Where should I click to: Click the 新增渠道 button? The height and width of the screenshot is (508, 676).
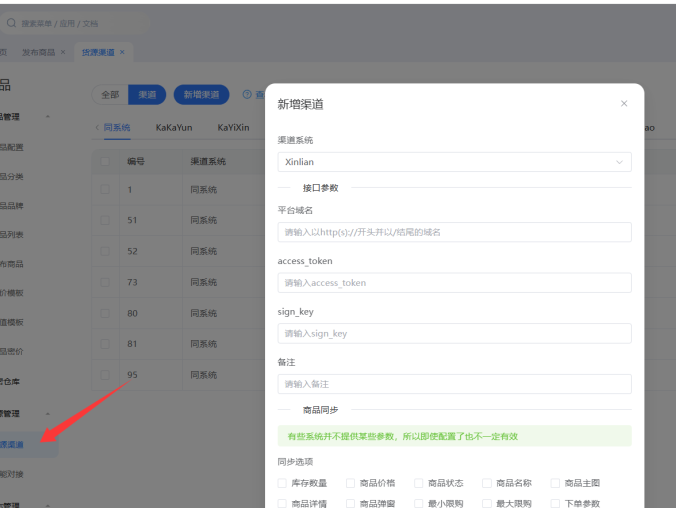[x=201, y=95]
